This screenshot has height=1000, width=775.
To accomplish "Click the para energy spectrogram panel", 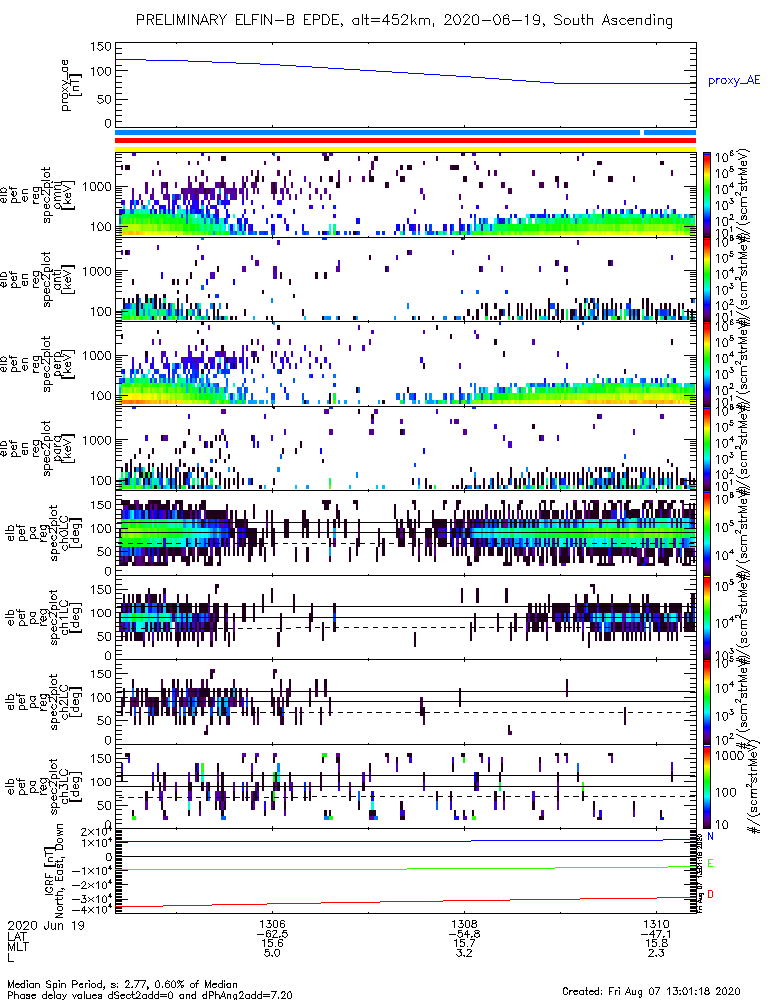I will pyautogui.click(x=405, y=448).
